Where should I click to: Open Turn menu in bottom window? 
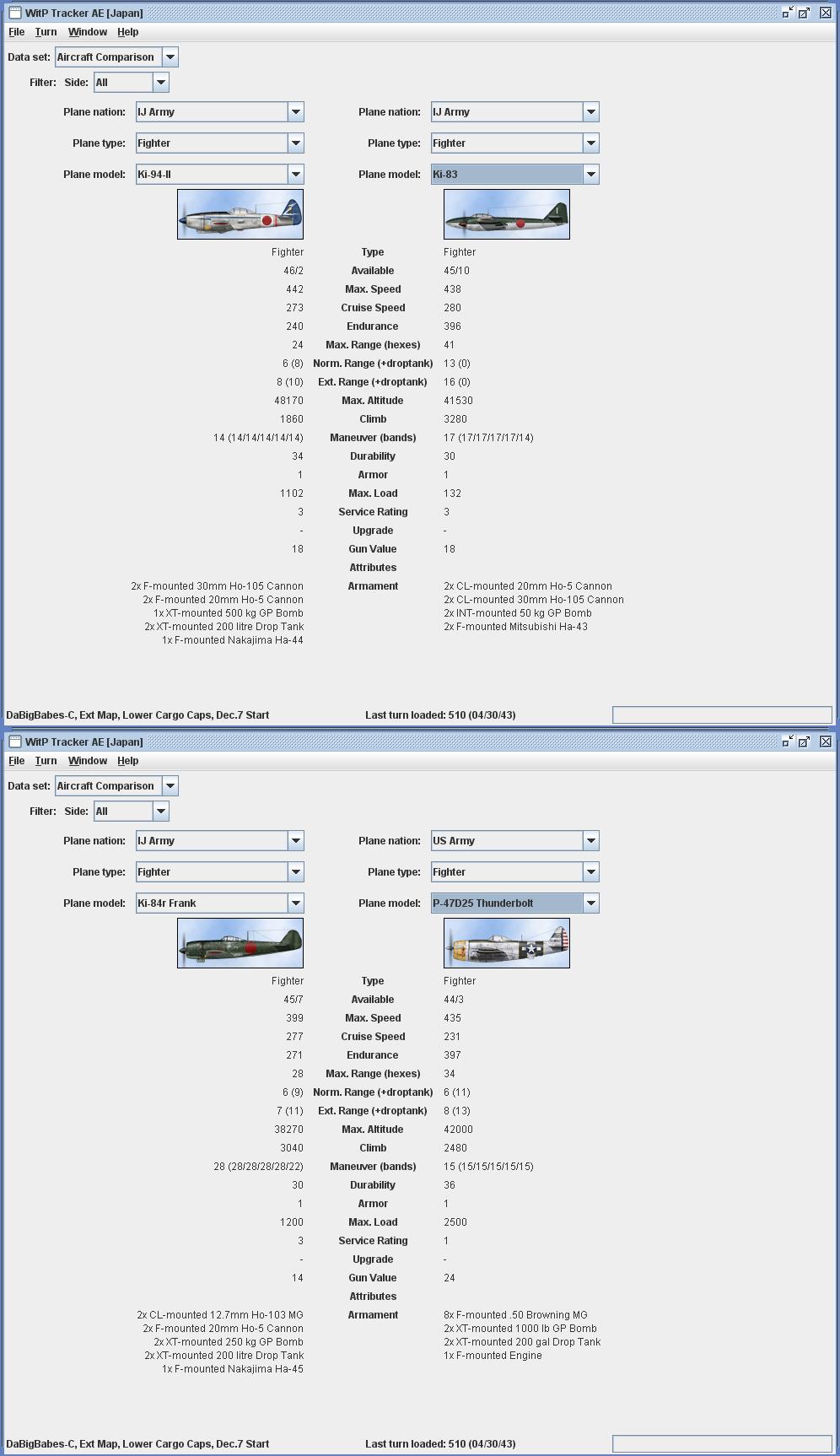(46, 761)
